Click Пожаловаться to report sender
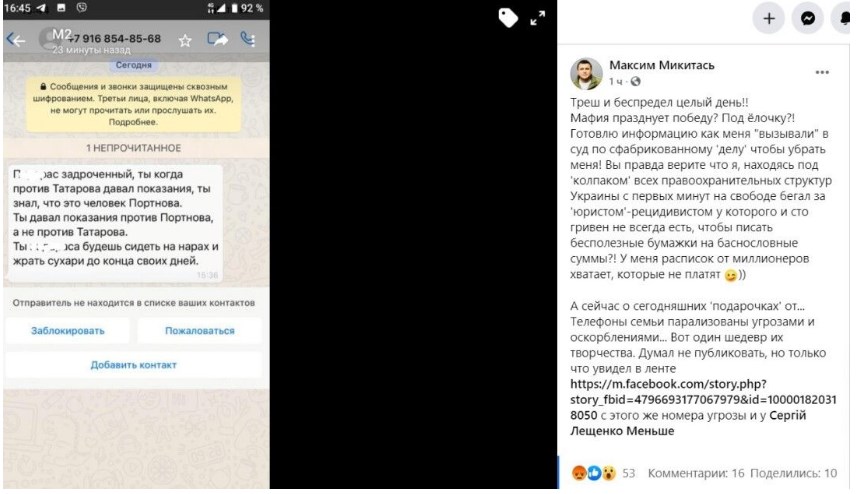 [x=199, y=331]
